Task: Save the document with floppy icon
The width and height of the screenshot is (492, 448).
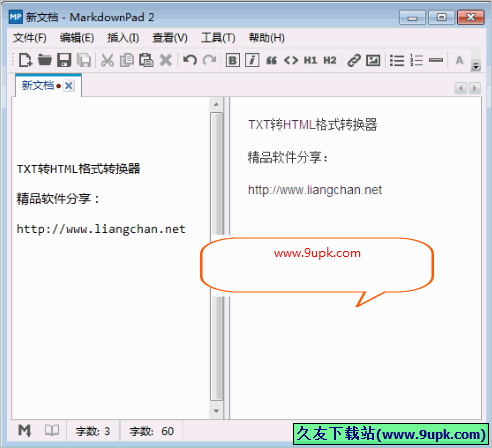Action: point(64,60)
